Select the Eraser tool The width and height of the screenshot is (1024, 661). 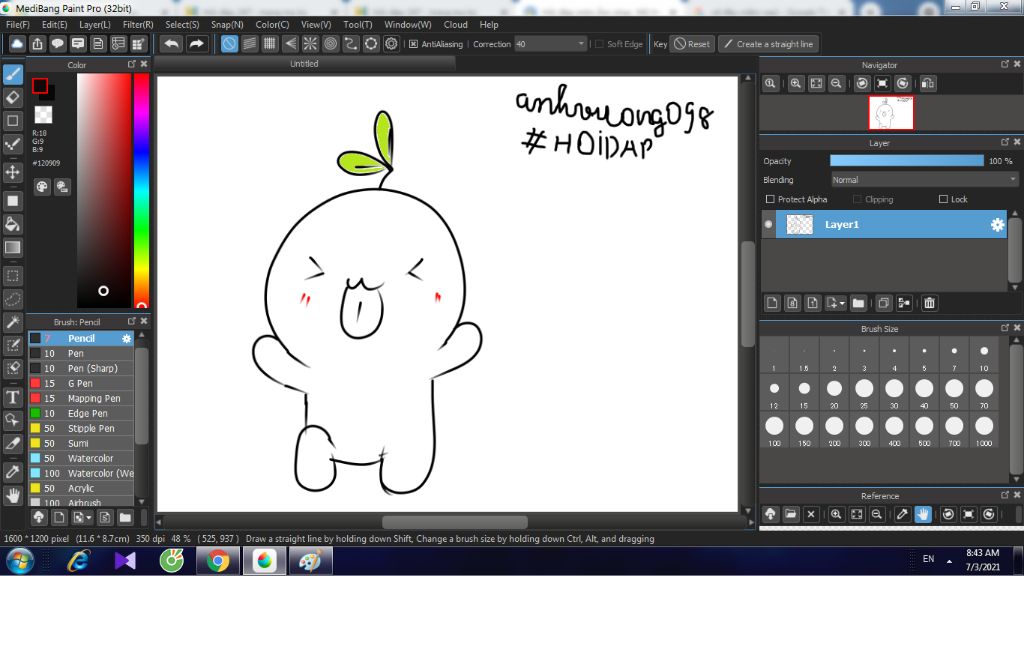[x=12, y=97]
